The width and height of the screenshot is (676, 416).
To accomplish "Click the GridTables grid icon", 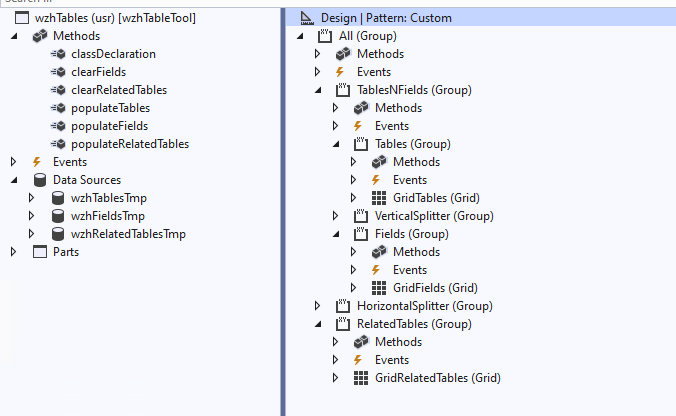I will pyautogui.click(x=378, y=198).
